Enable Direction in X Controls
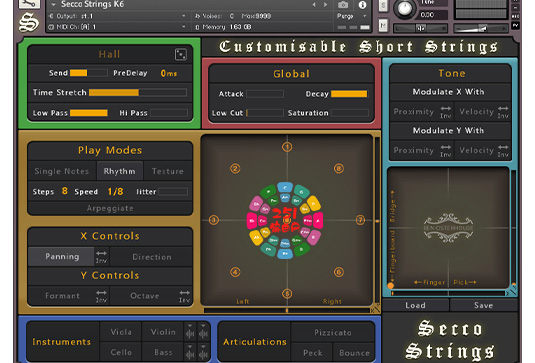Viewport: 535px width, 363px height. click(152, 257)
